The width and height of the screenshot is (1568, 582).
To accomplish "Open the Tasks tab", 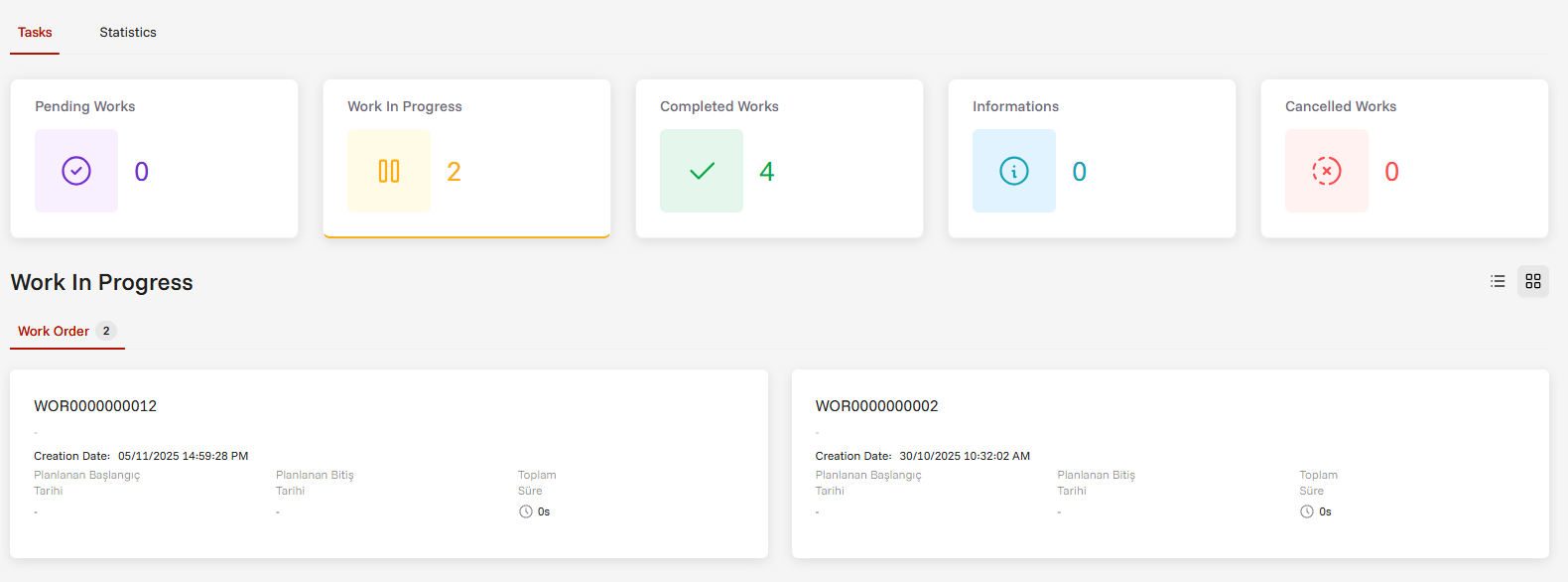I will (35, 33).
